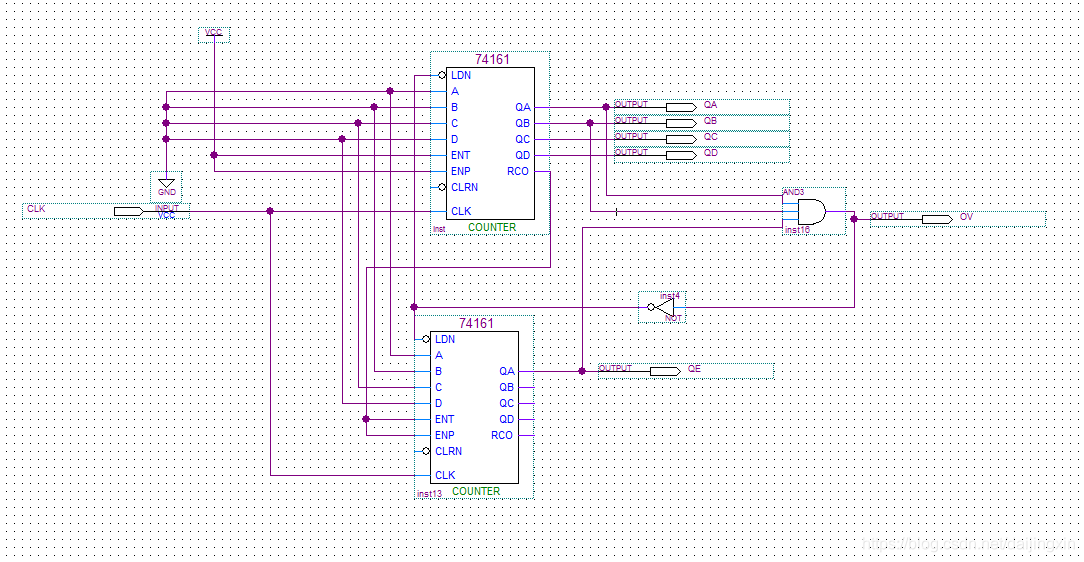Click the 74161 title of the inst13 counter
1084x562 pixels.
(x=476, y=324)
